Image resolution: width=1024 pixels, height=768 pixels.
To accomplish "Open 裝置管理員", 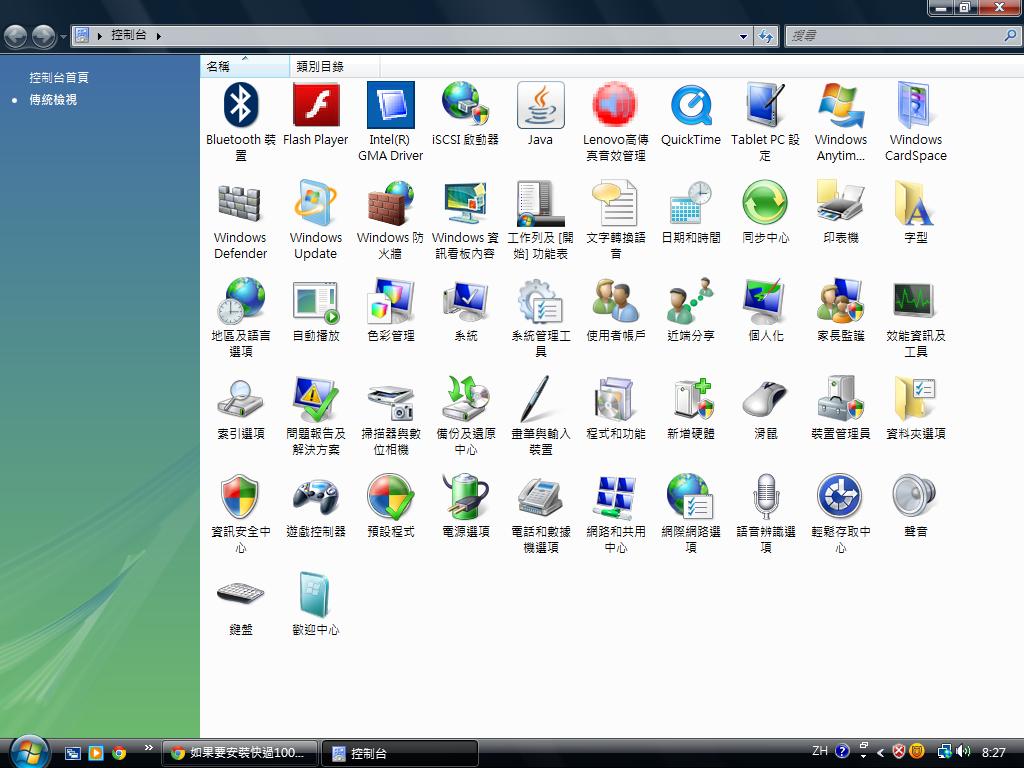I will point(840,408).
